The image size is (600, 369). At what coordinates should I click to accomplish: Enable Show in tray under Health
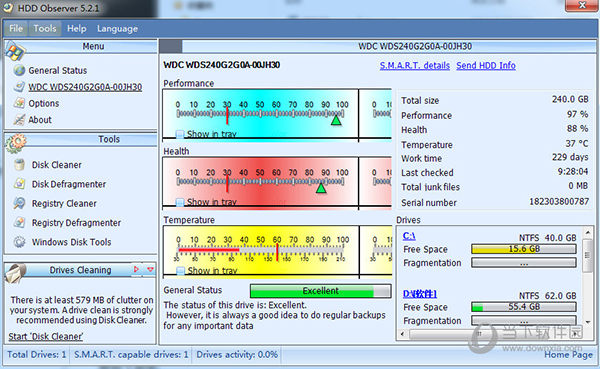(x=179, y=202)
